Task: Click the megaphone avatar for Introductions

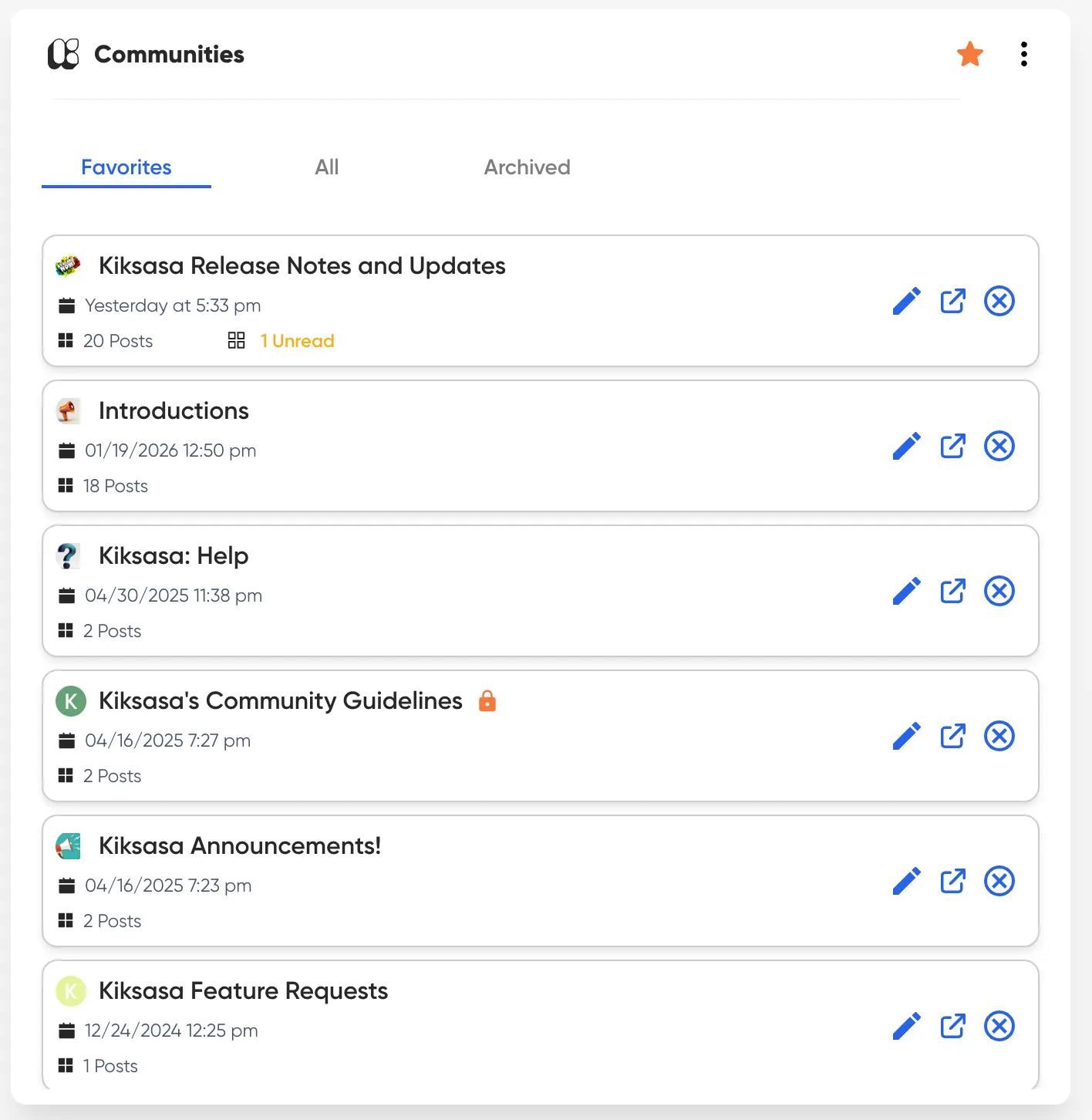Action: 68,410
